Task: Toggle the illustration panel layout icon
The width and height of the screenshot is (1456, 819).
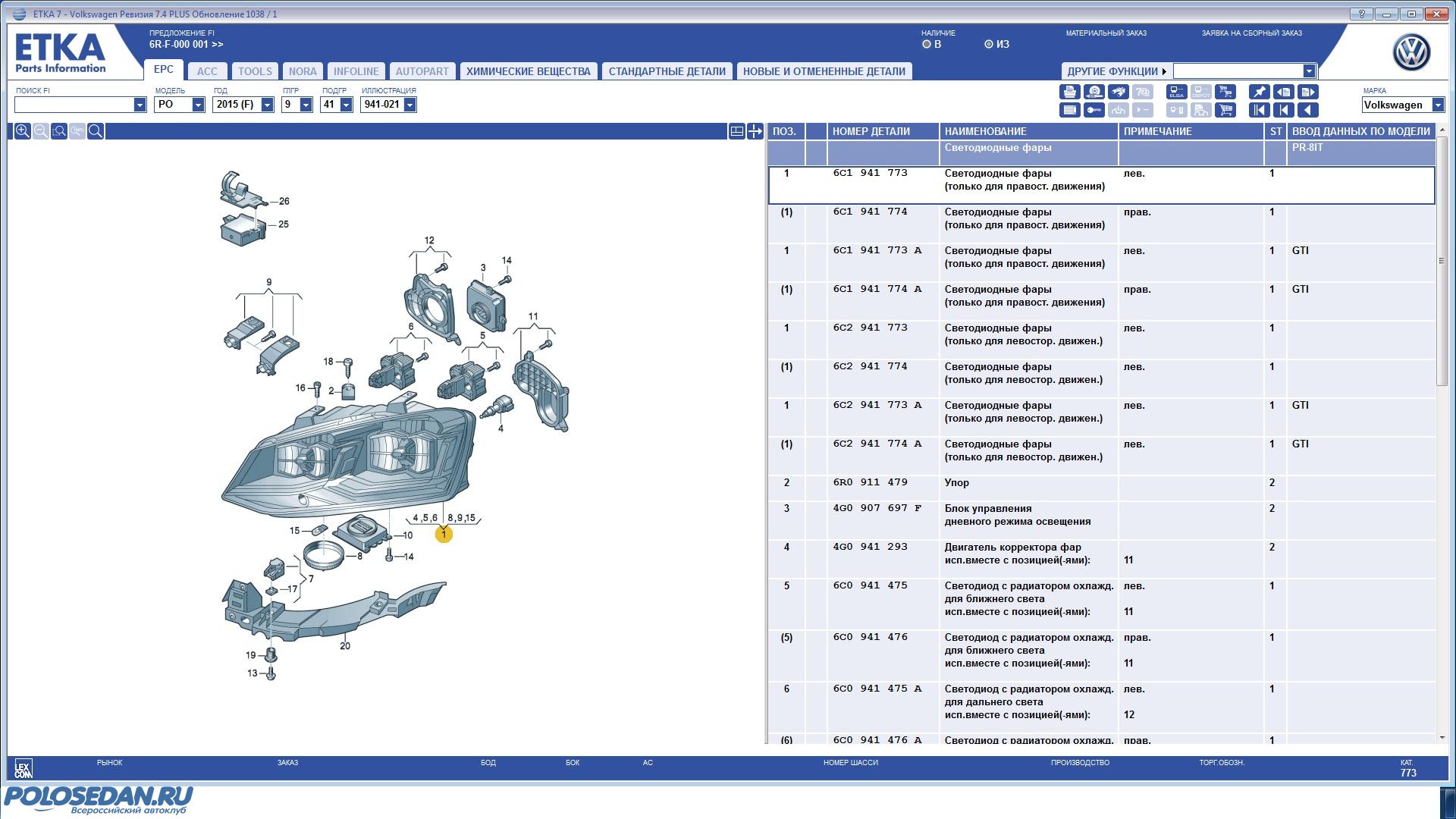Action: pos(736,131)
